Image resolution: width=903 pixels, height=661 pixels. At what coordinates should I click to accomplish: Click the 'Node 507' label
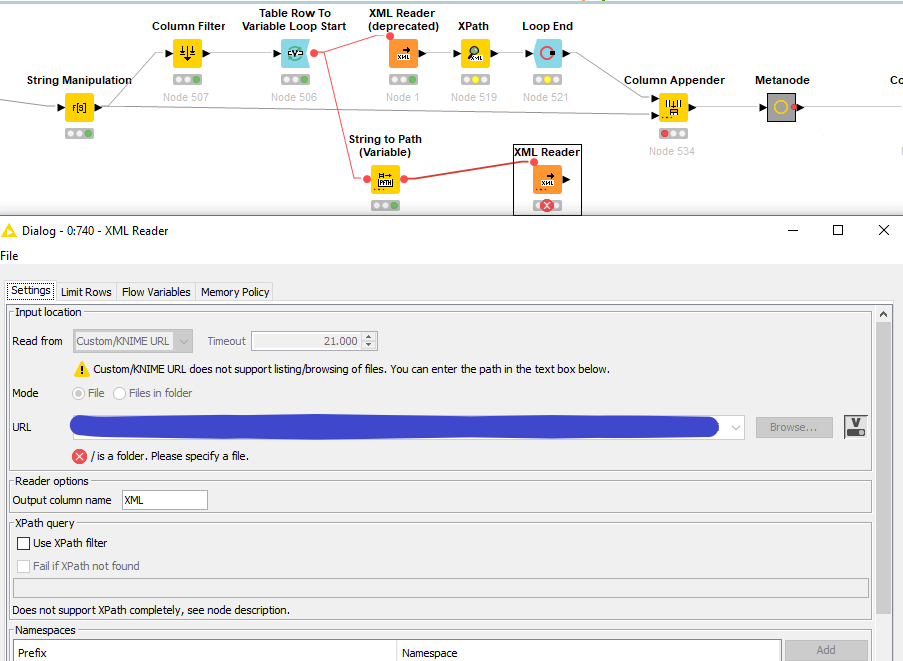coord(185,97)
